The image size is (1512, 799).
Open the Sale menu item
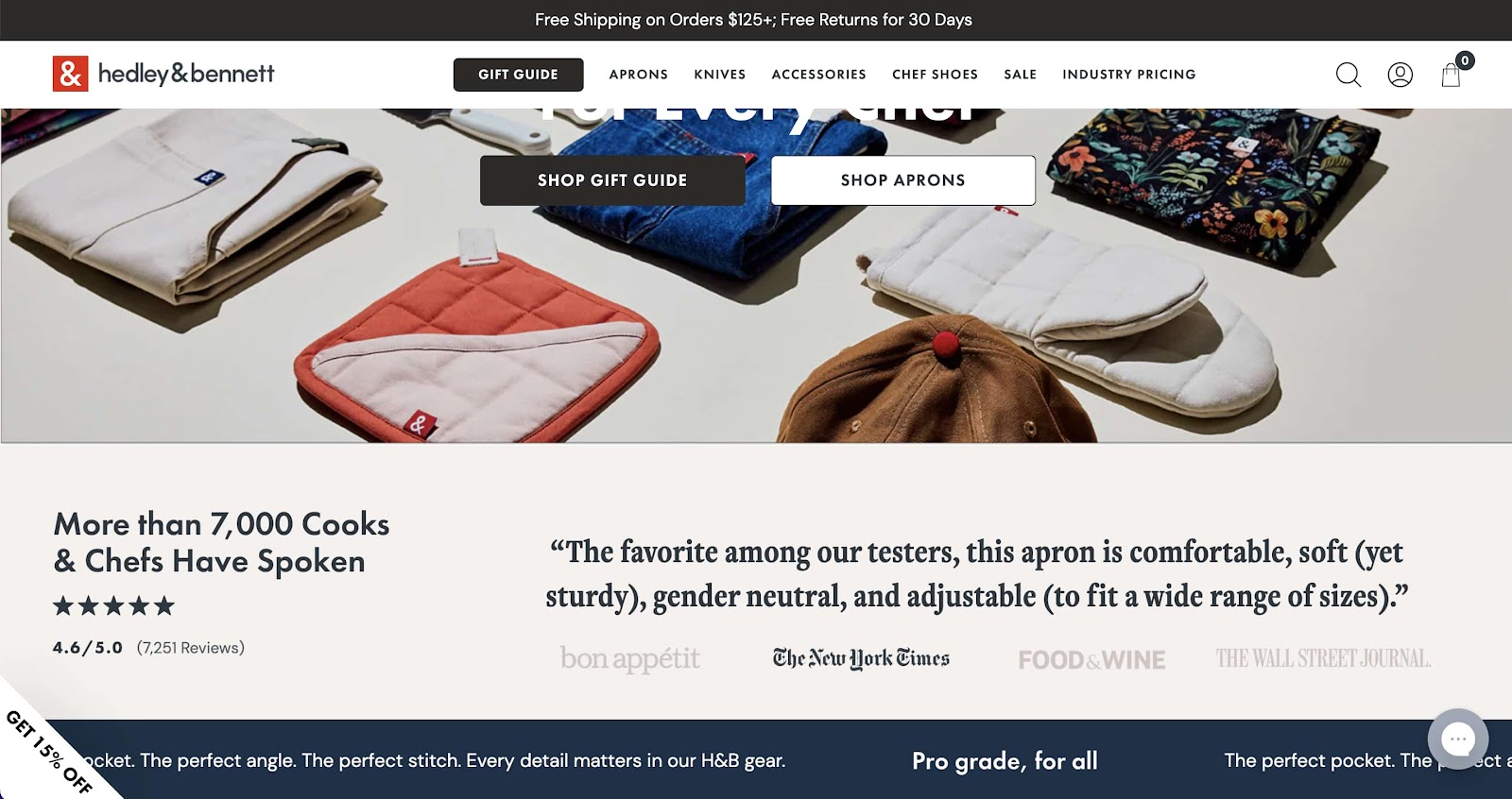tap(1021, 75)
